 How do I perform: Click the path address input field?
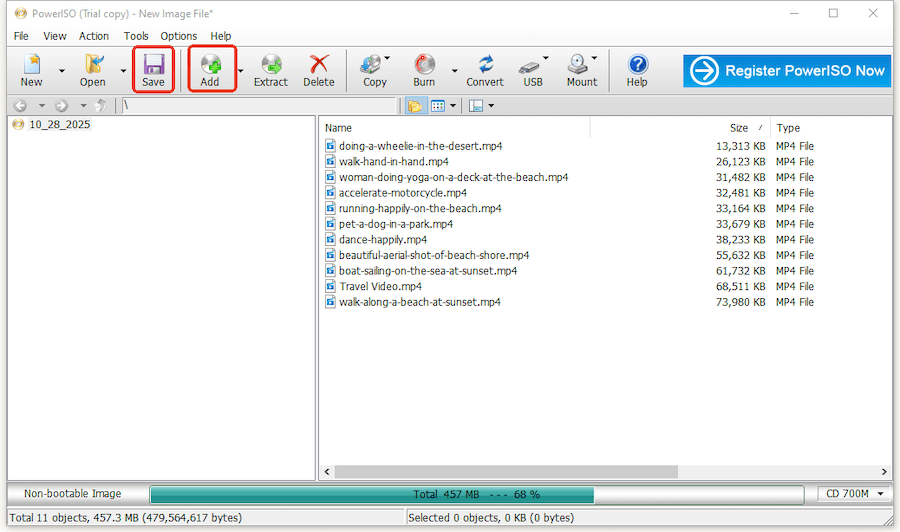coord(259,106)
